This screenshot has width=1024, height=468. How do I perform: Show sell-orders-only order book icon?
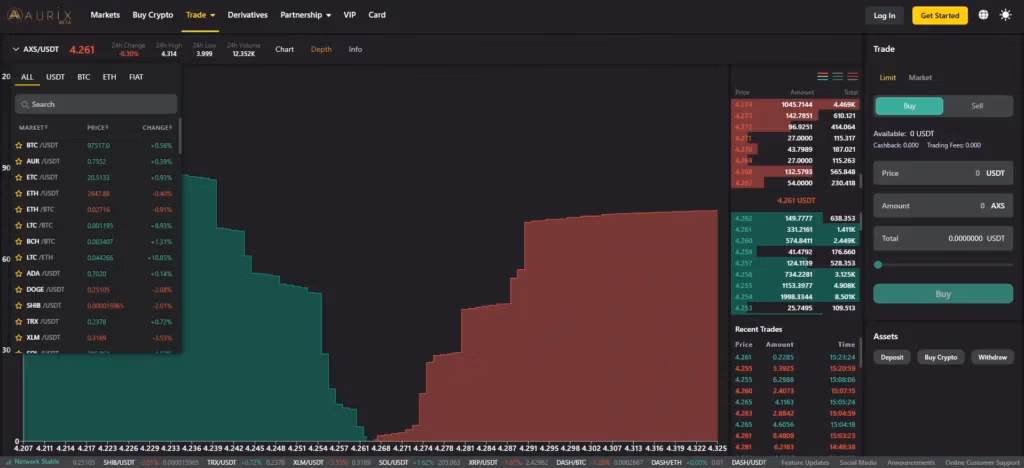[x=850, y=76]
